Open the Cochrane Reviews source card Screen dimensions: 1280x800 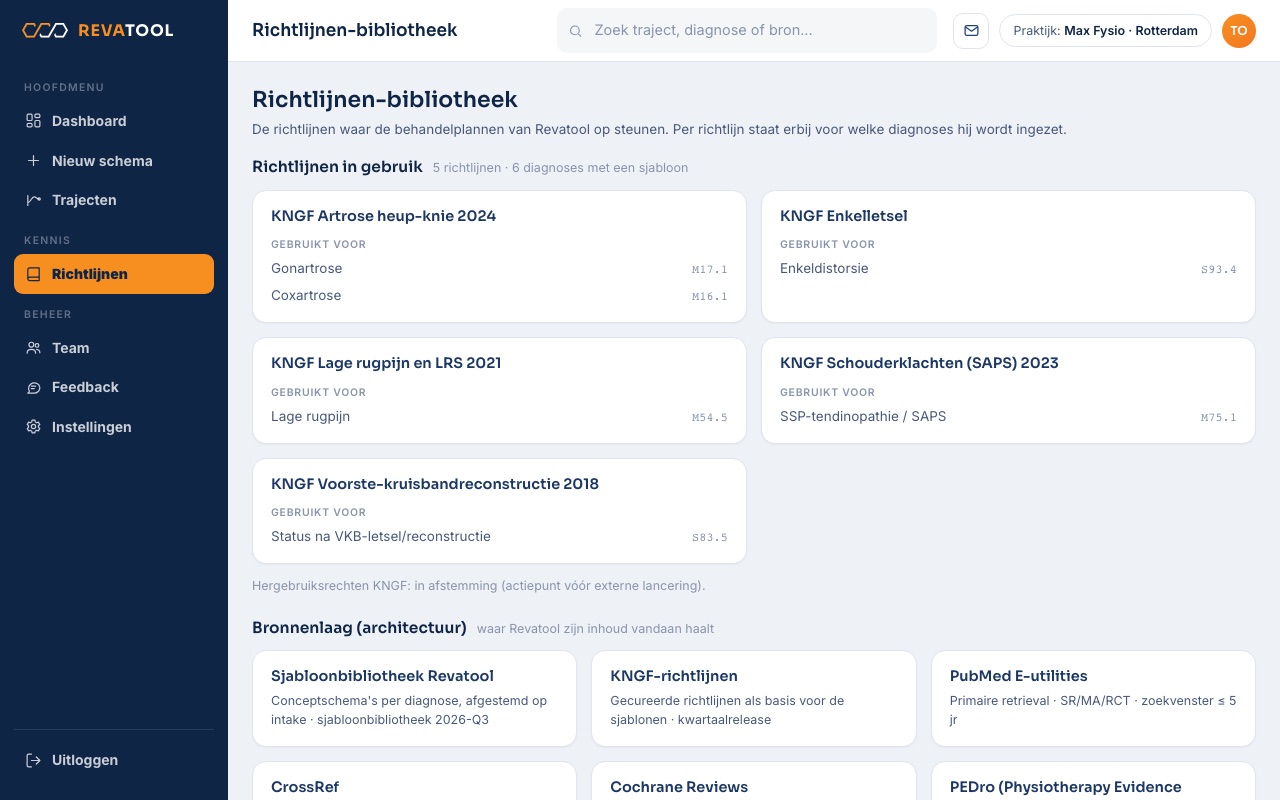pyautogui.click(x=754, y=782)
